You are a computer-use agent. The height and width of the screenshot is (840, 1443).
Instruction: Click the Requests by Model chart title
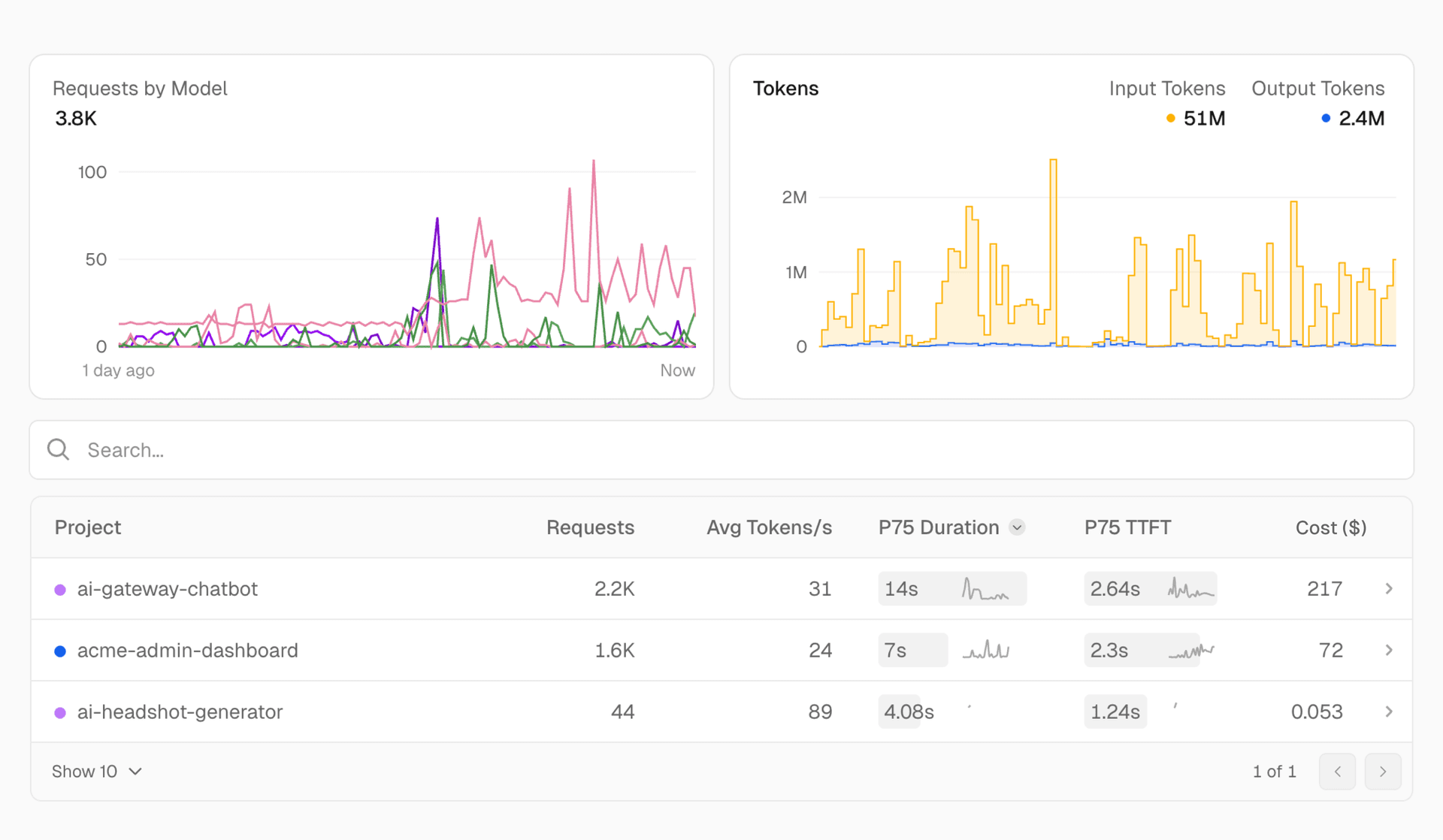(x=140, y=89)
